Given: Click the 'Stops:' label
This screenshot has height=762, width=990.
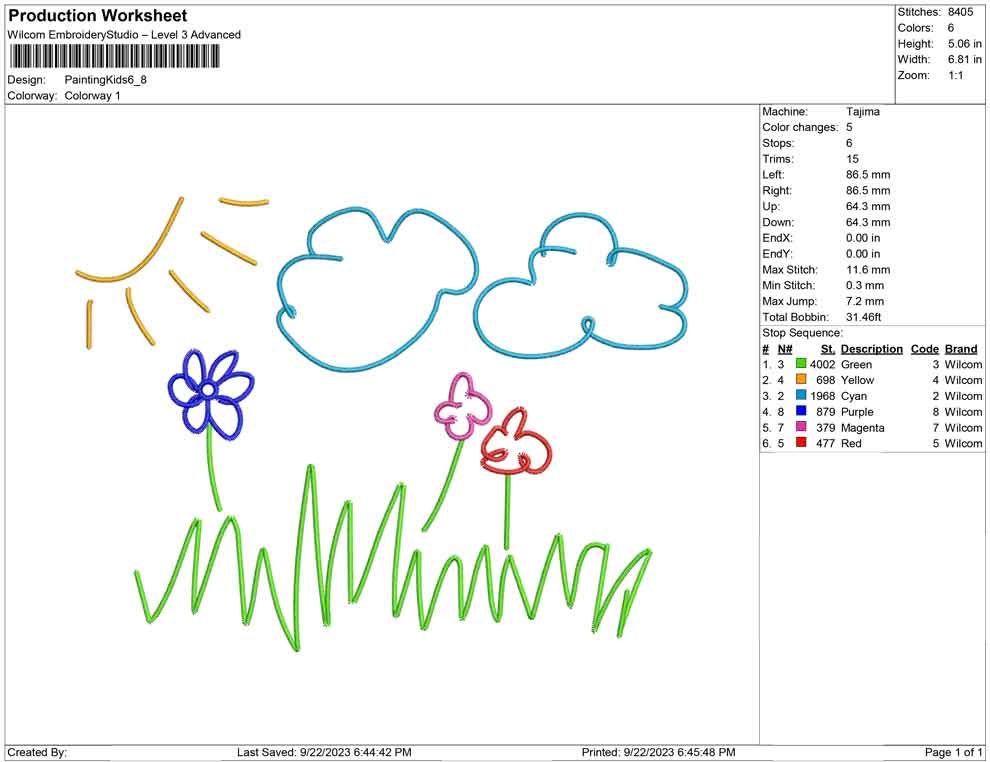Looking at the screenshot, I should (778, 143).
